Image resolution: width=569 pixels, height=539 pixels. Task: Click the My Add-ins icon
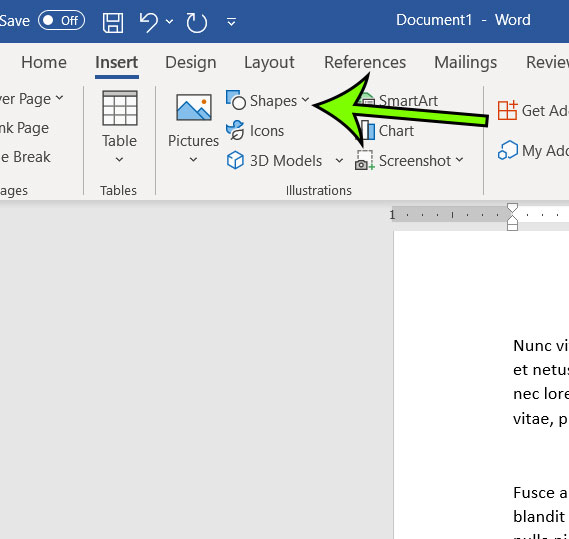(x=507, y=150)
